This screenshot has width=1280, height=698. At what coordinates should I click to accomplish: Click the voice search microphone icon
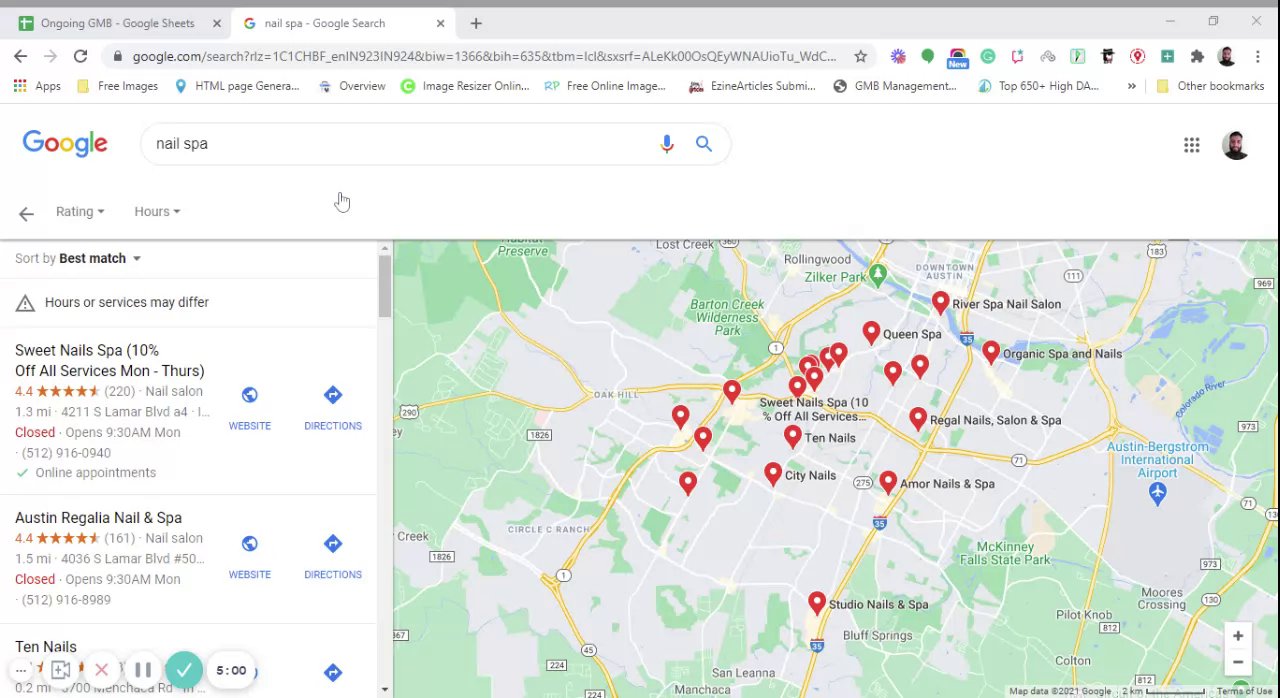(x=667, y=144)
